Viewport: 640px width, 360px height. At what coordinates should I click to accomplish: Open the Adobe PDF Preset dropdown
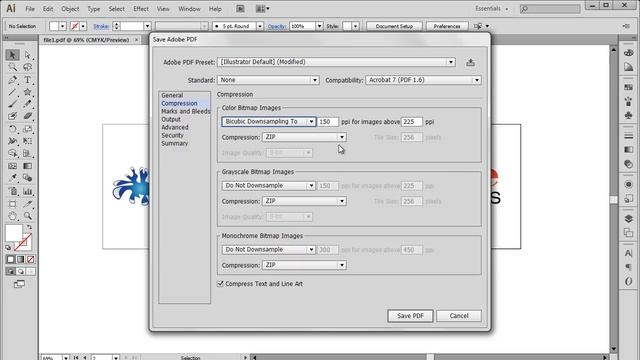click(336, 62)
